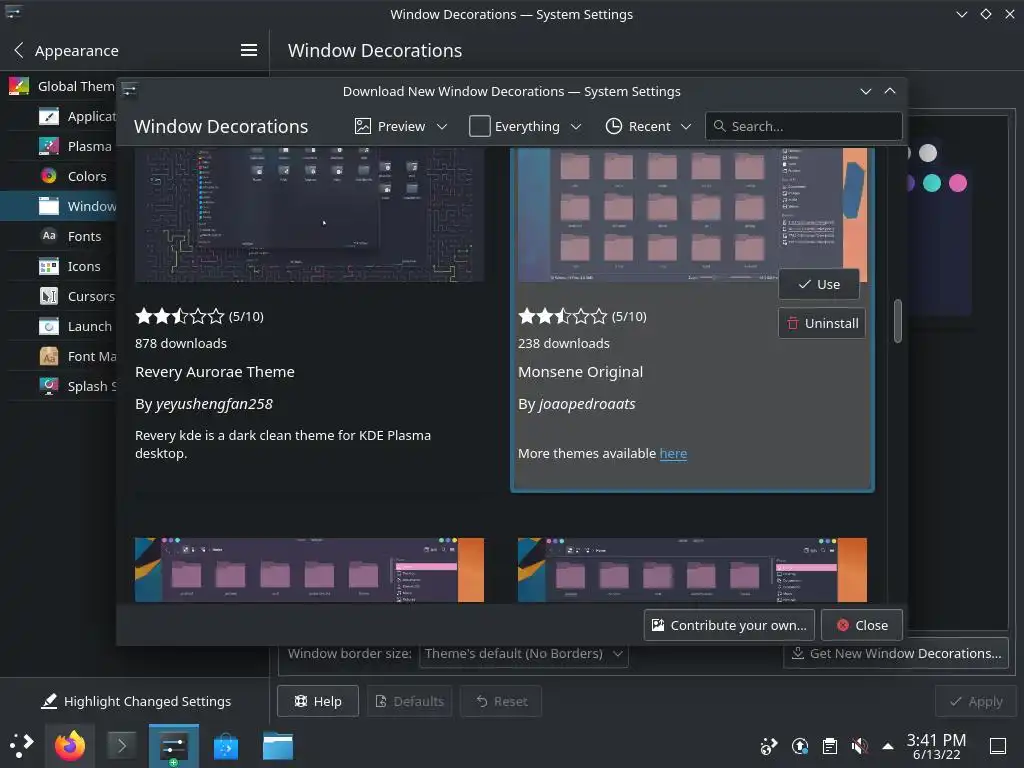This screenshot has height=768, width=1024.
Task: Click the dialog vertical scrollbar handle
Action: click(898, 321)
